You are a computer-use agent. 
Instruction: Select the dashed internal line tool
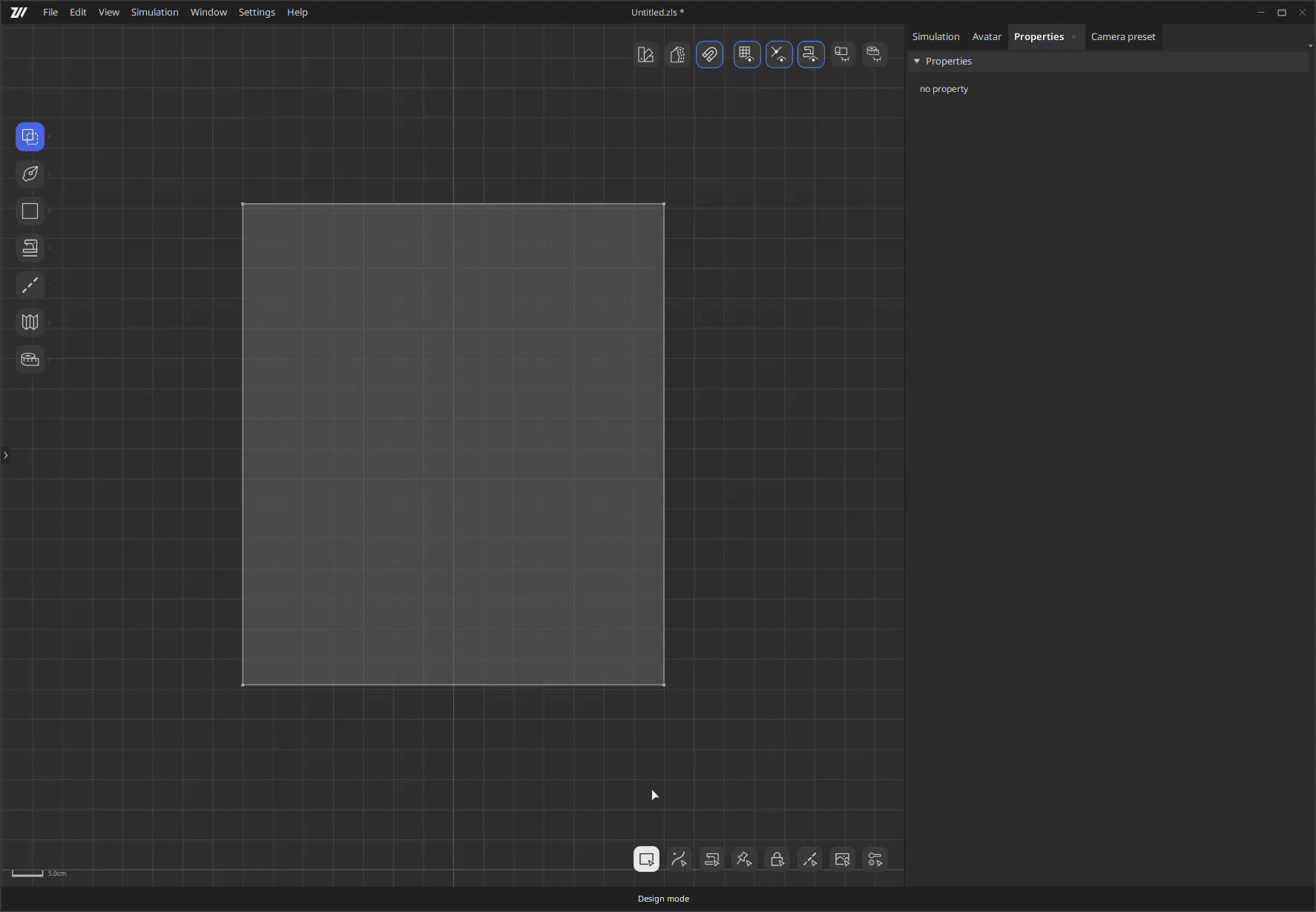30,285
